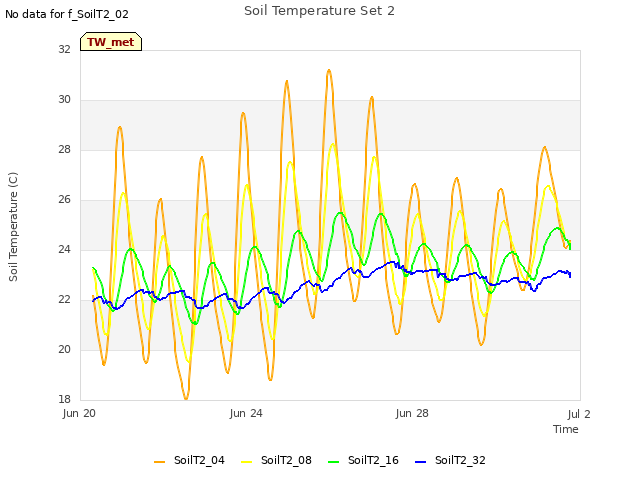Click the Soil Temperature (C) axis title

point(13,227)
